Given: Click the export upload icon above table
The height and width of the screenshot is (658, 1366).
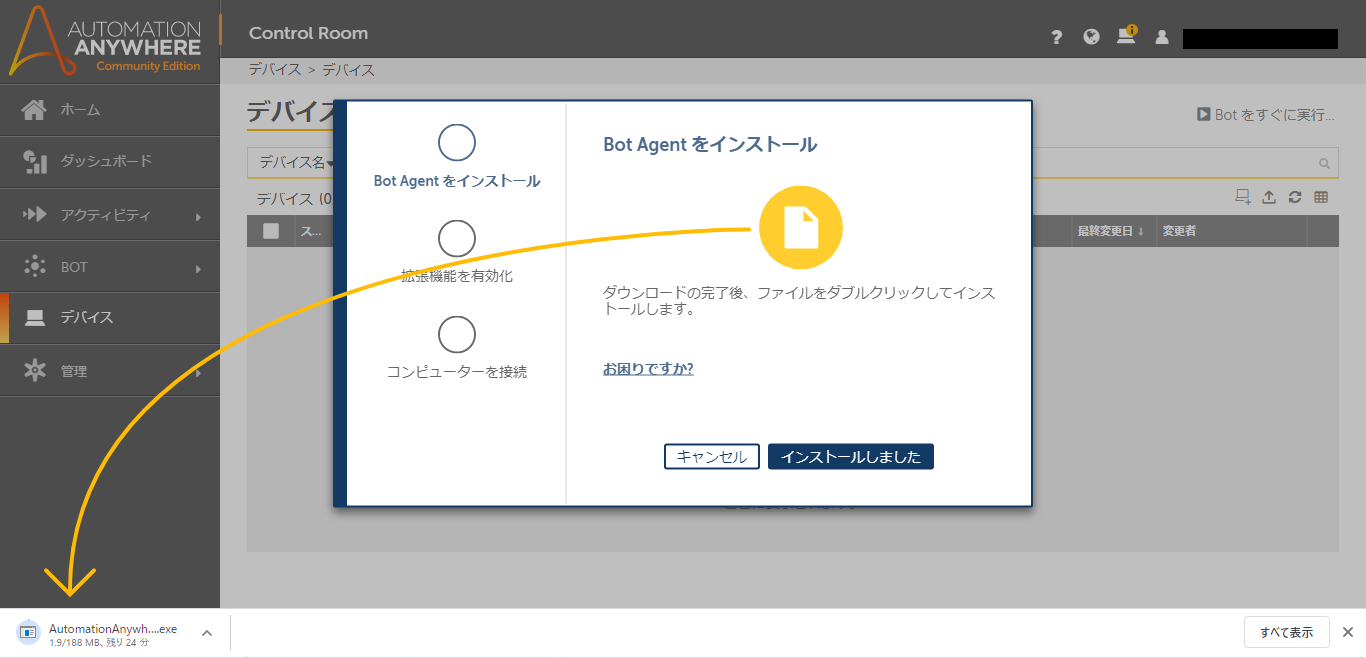Looking at the screenshot, I should coord(1269,197).
